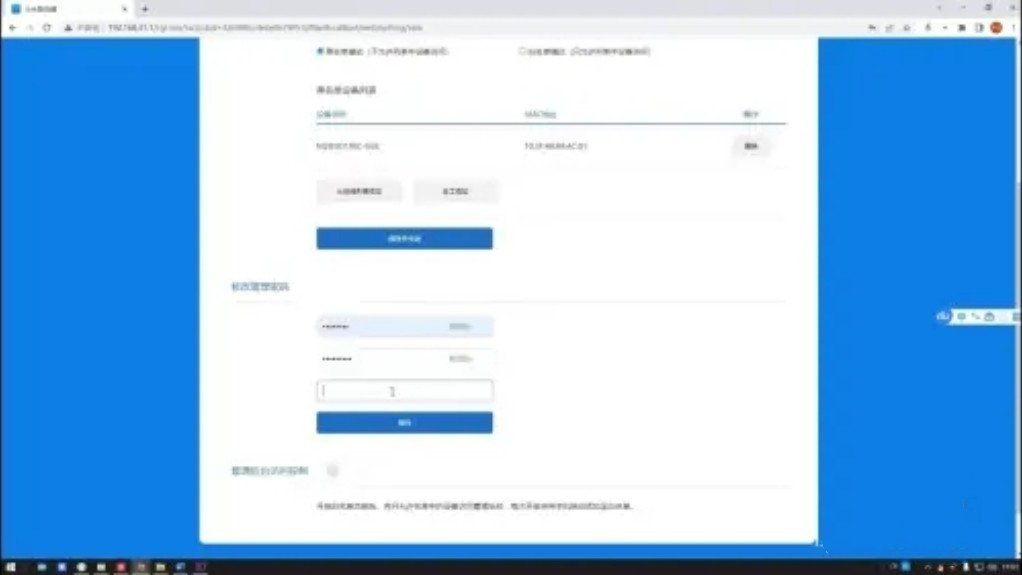Viewport: 1022px width, 575px height.
Task: Open File Explorer folder in taskbar
Action: (160, 567)
